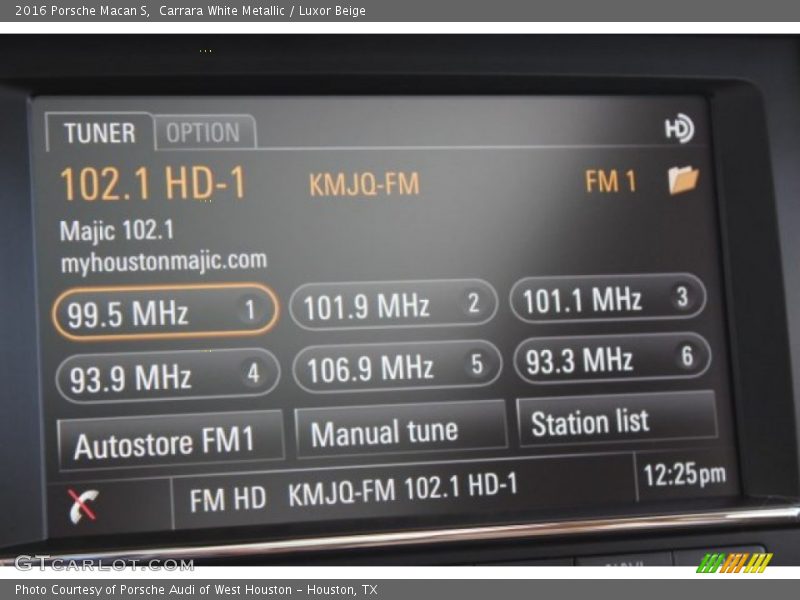This screenshot has width=800, height=600.
Task: Select preset 2 at 101.9 MHz
Action: 393,305
